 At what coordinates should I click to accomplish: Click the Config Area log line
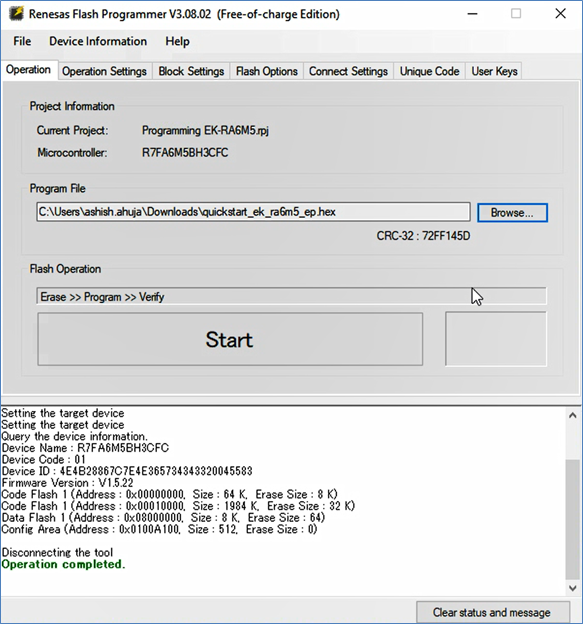[159, 529]
